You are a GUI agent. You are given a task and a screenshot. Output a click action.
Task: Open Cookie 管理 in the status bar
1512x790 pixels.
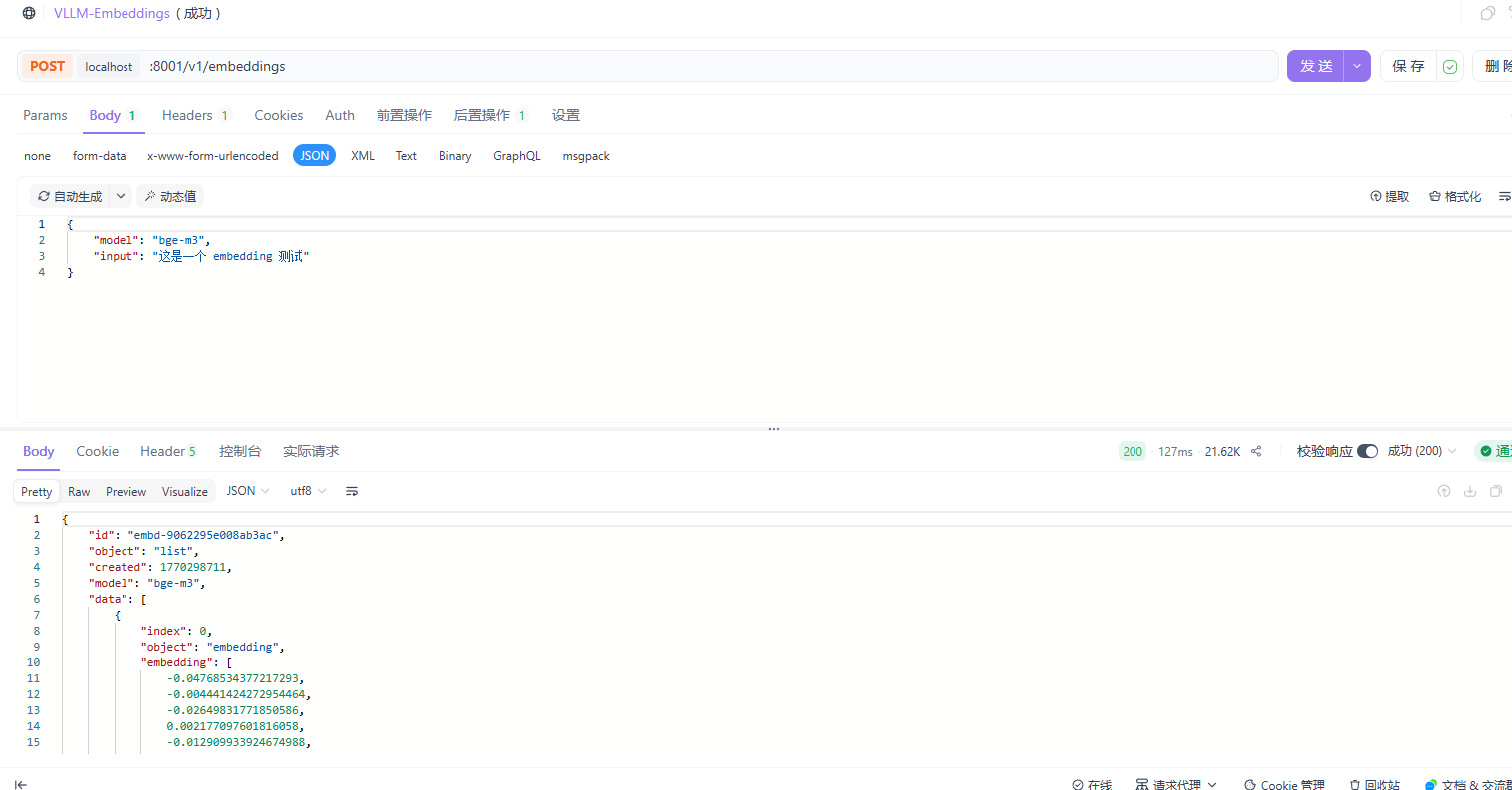click(1284, 785)
